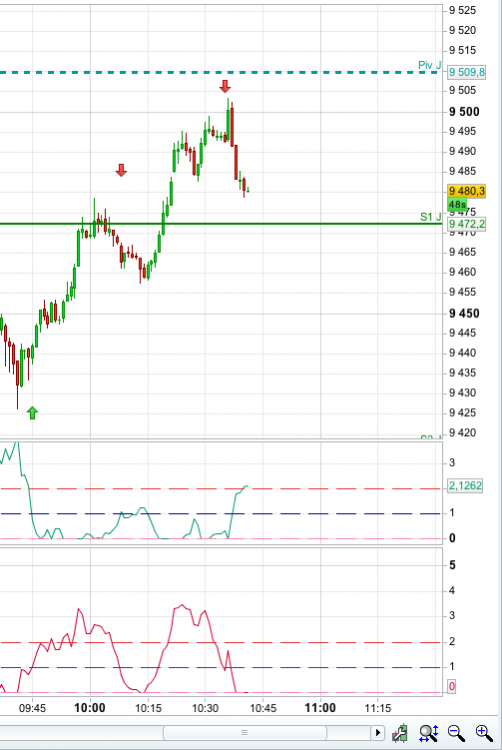Click the auto-fit zoom magnifier with arrows
This screenshot has width=502, height=750.
point(428,733)
